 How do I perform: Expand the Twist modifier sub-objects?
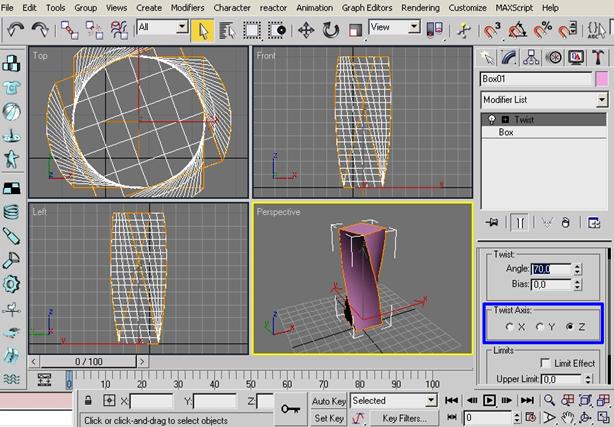point(505,118)
